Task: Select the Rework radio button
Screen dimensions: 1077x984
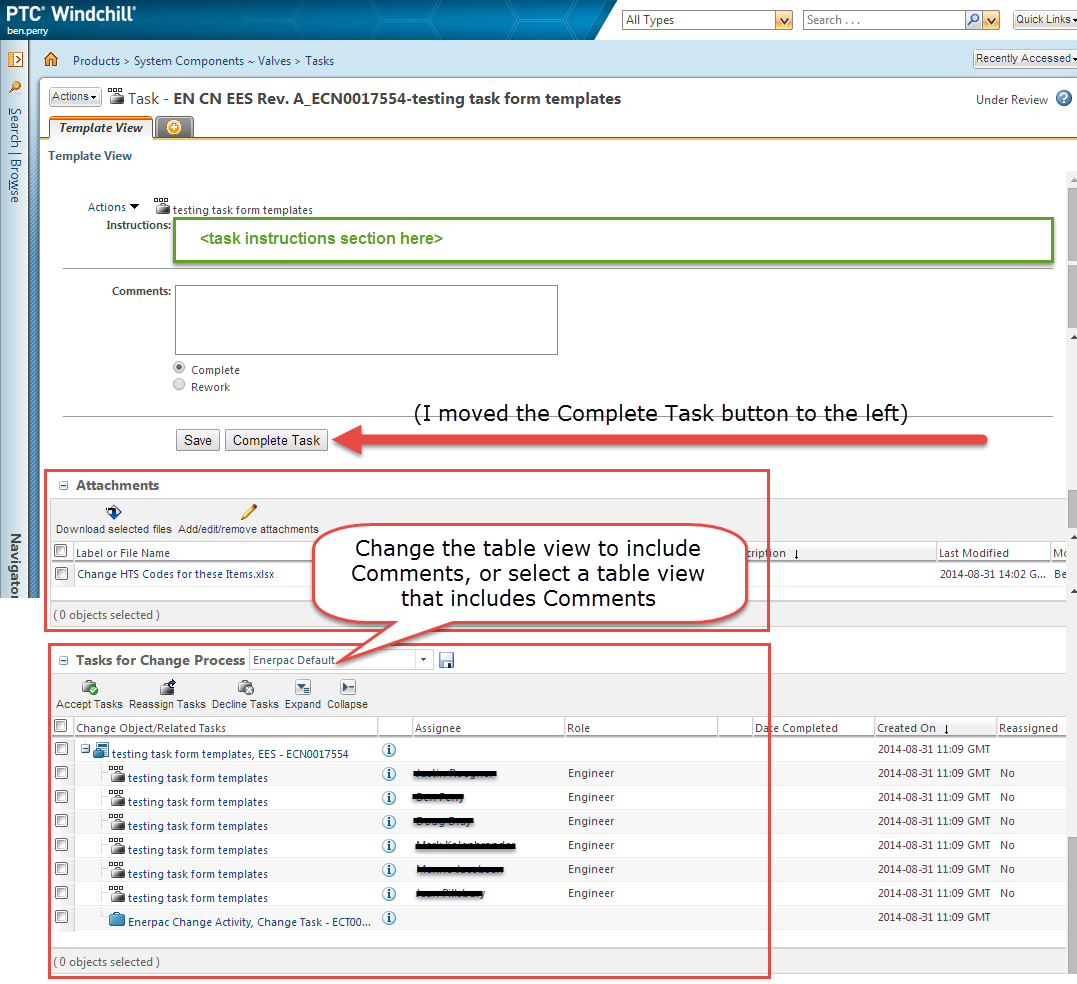Action: [179, 383]
